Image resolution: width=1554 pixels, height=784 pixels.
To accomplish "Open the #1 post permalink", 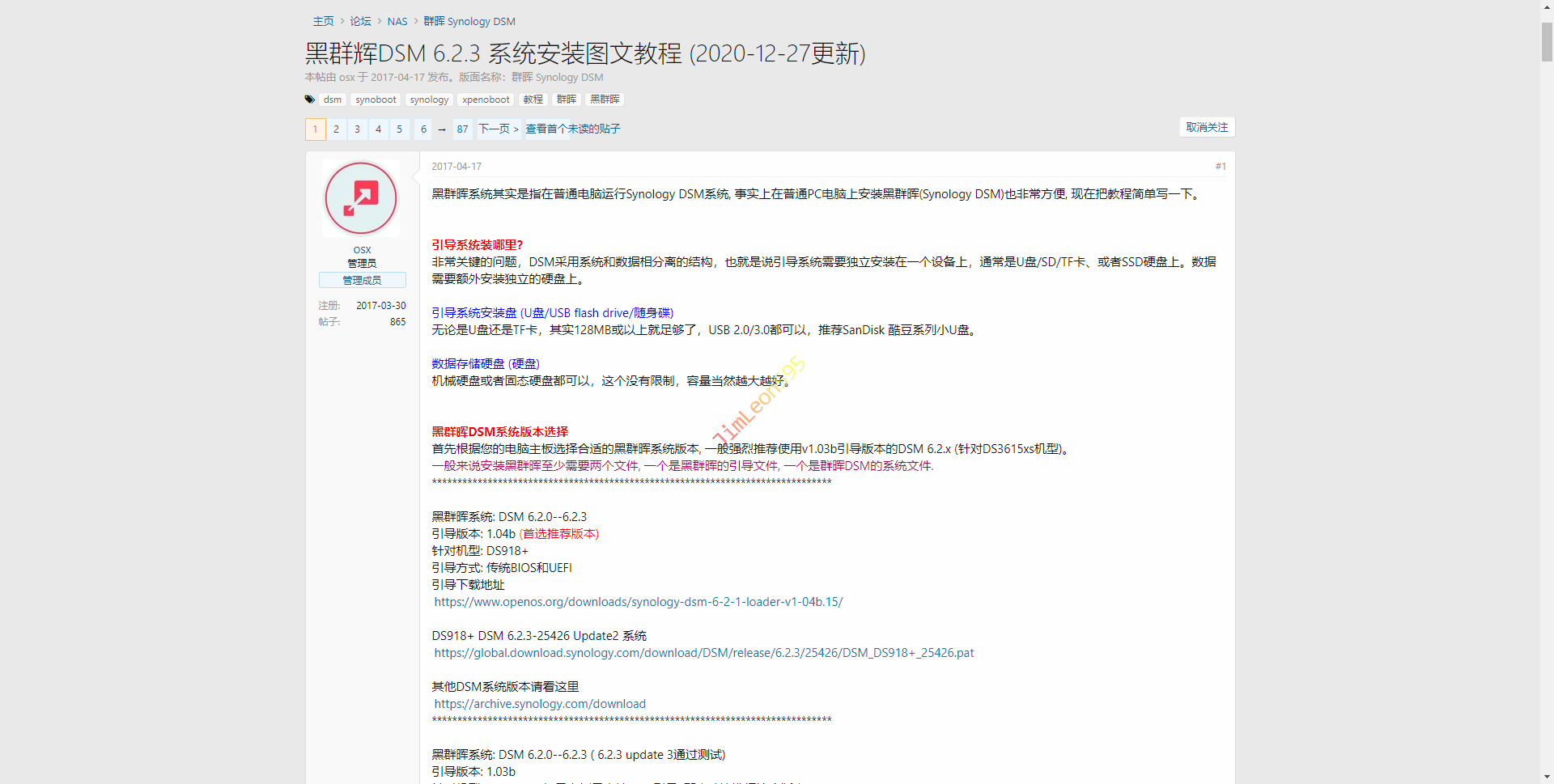I will (x=1221, y=167).
